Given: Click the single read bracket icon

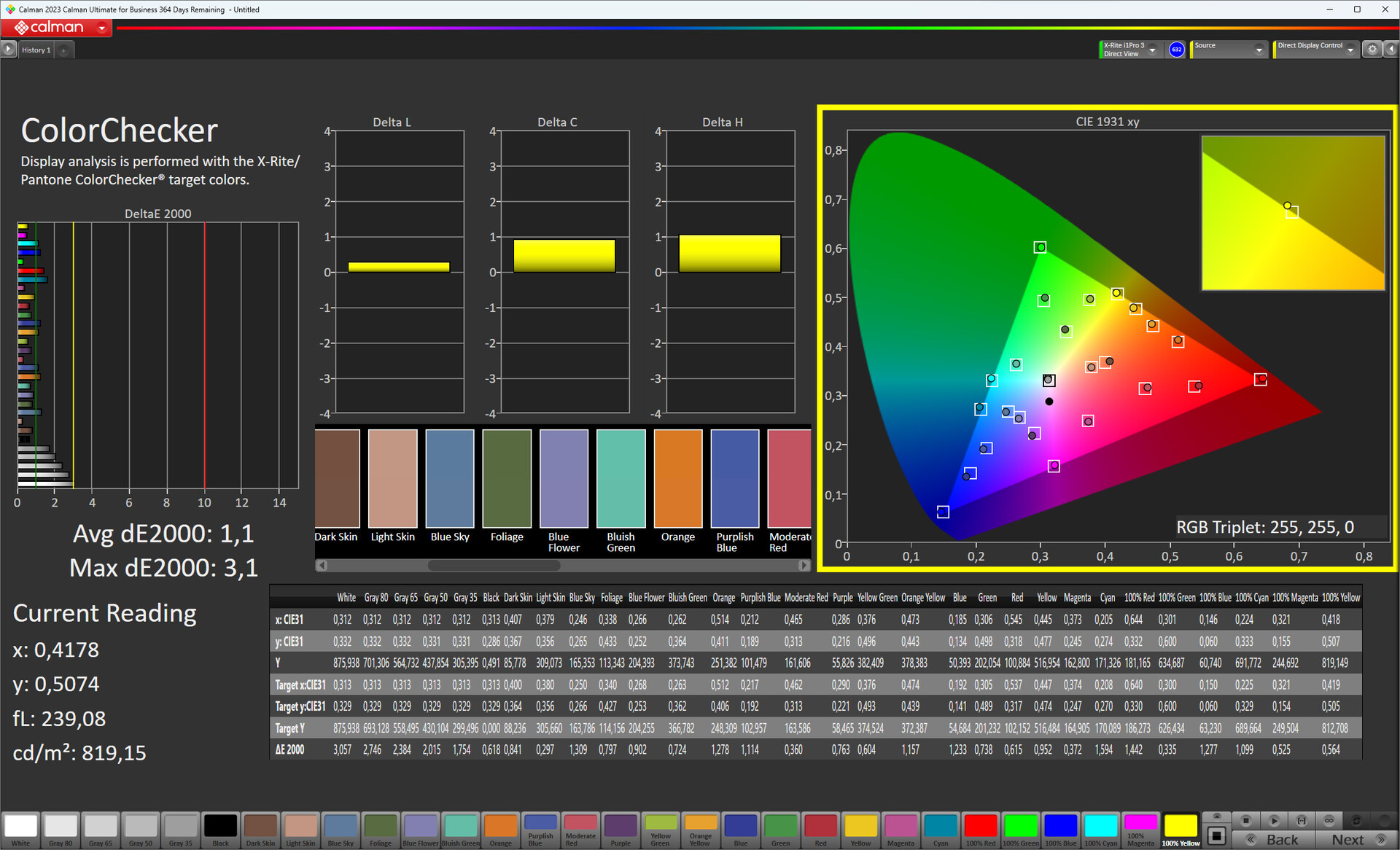Looking at the screenshot, I should [x=1302, y=820].
